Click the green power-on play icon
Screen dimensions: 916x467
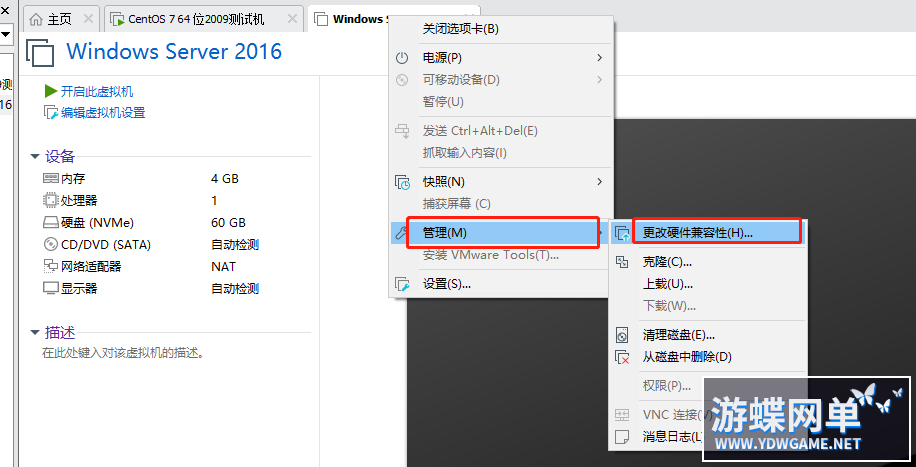coord(51,91)
